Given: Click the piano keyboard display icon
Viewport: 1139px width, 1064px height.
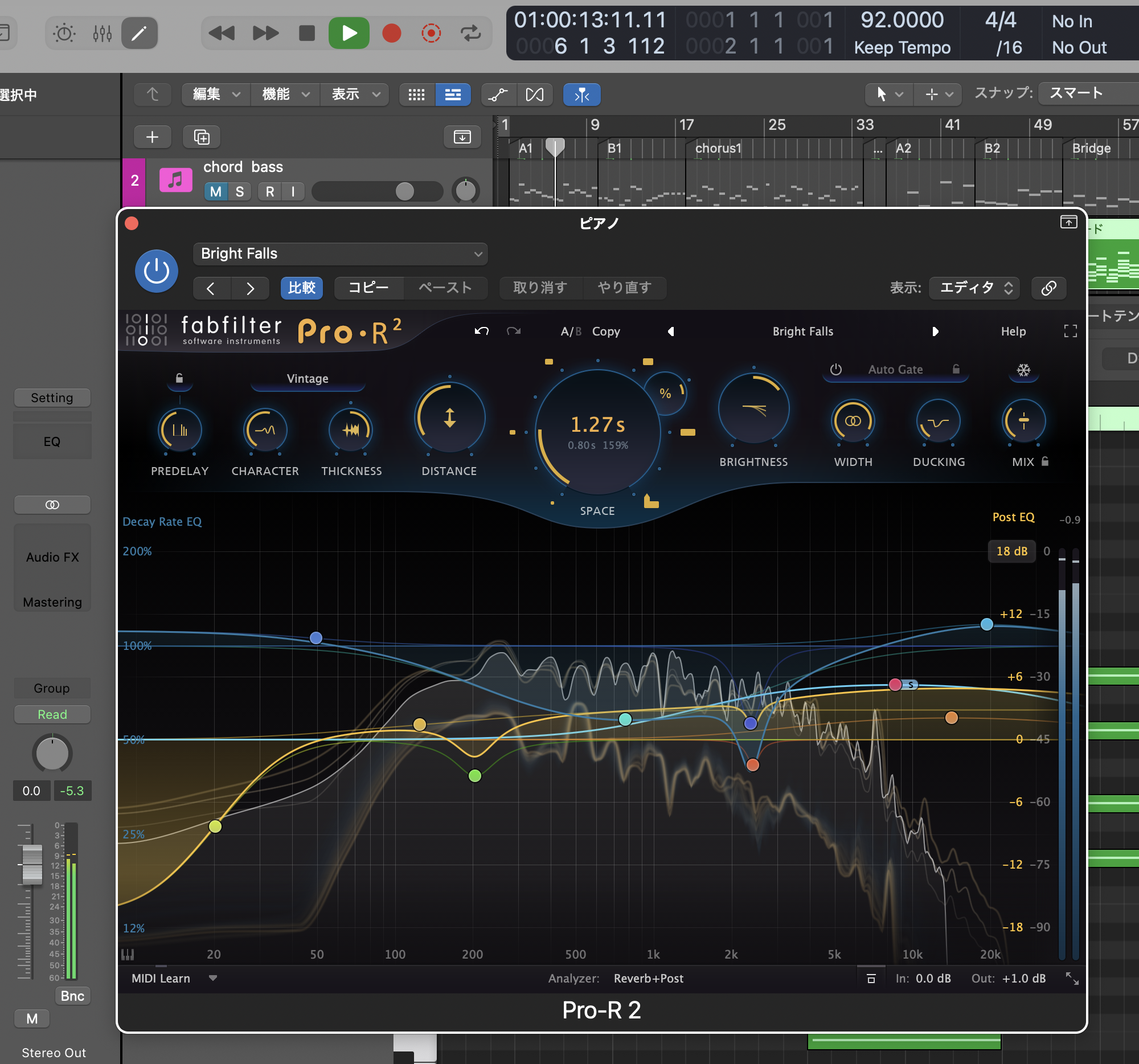Looking at the screenshot, I should [x=127, y=954].
